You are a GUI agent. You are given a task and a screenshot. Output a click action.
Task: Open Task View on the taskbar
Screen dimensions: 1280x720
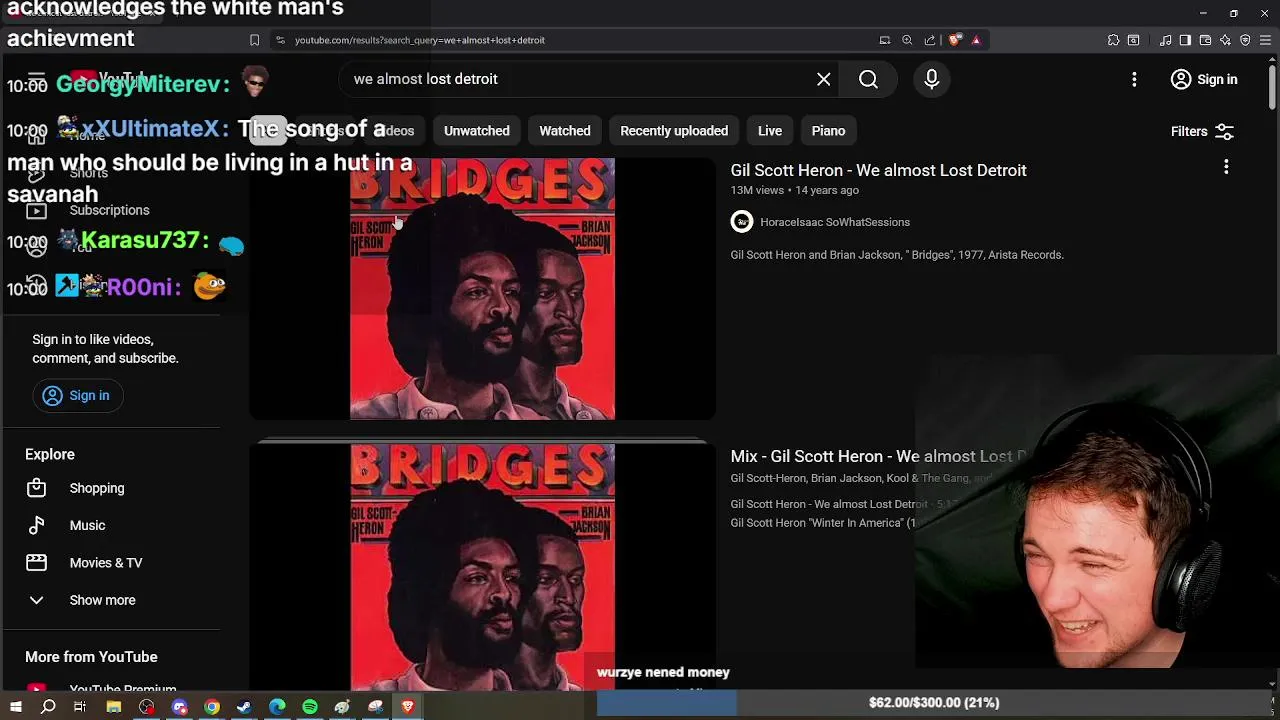click(80, 707)
